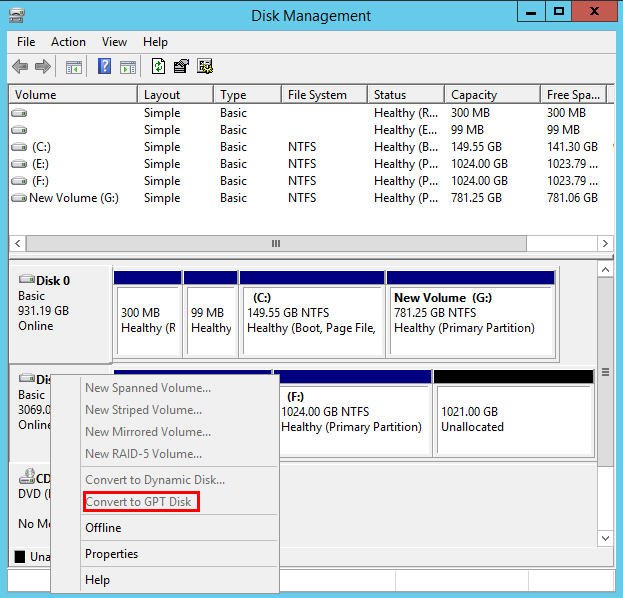623x598 pixels.
Task: Open the File menu
Action: [x=26, y=42]
